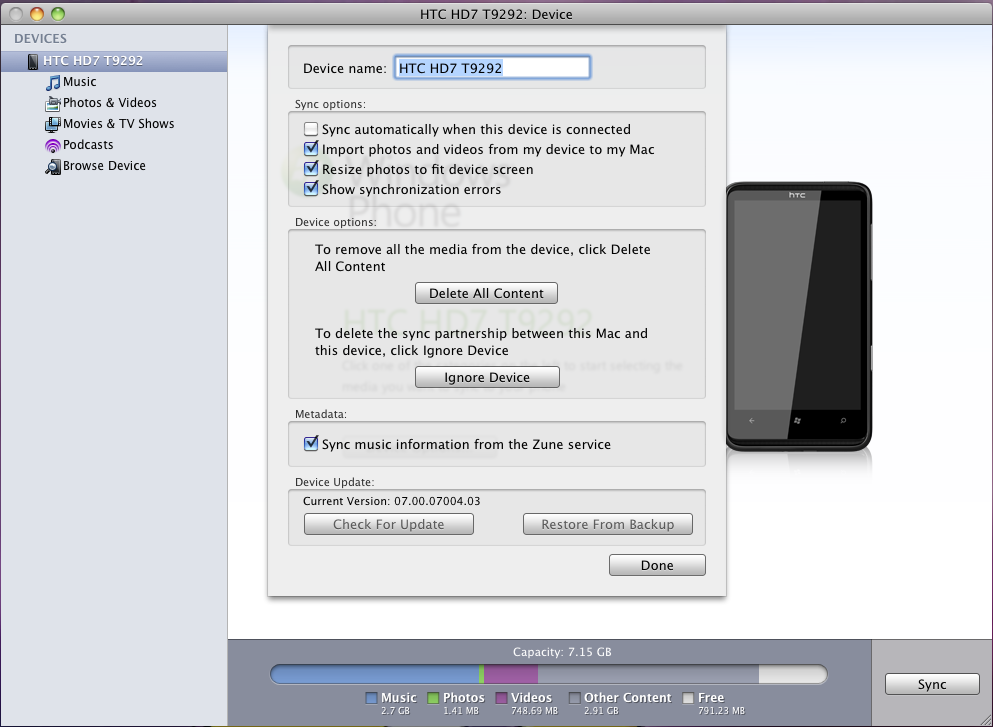The image size is (993, 727).
Task: Click the Sync button
Action: point(932,685)
